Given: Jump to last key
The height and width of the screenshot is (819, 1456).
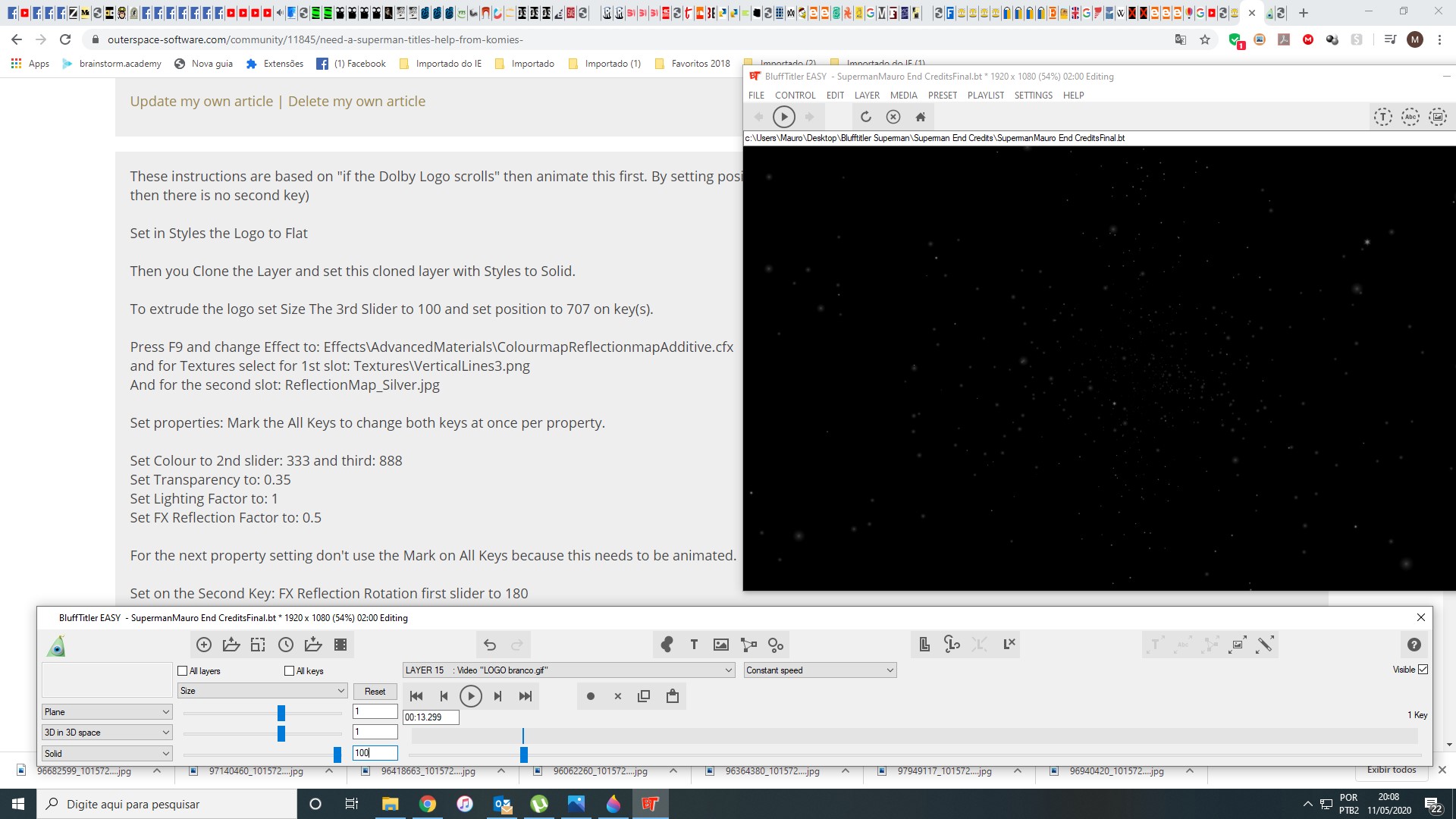Looking at the screenshot, I should coord(526,696).
